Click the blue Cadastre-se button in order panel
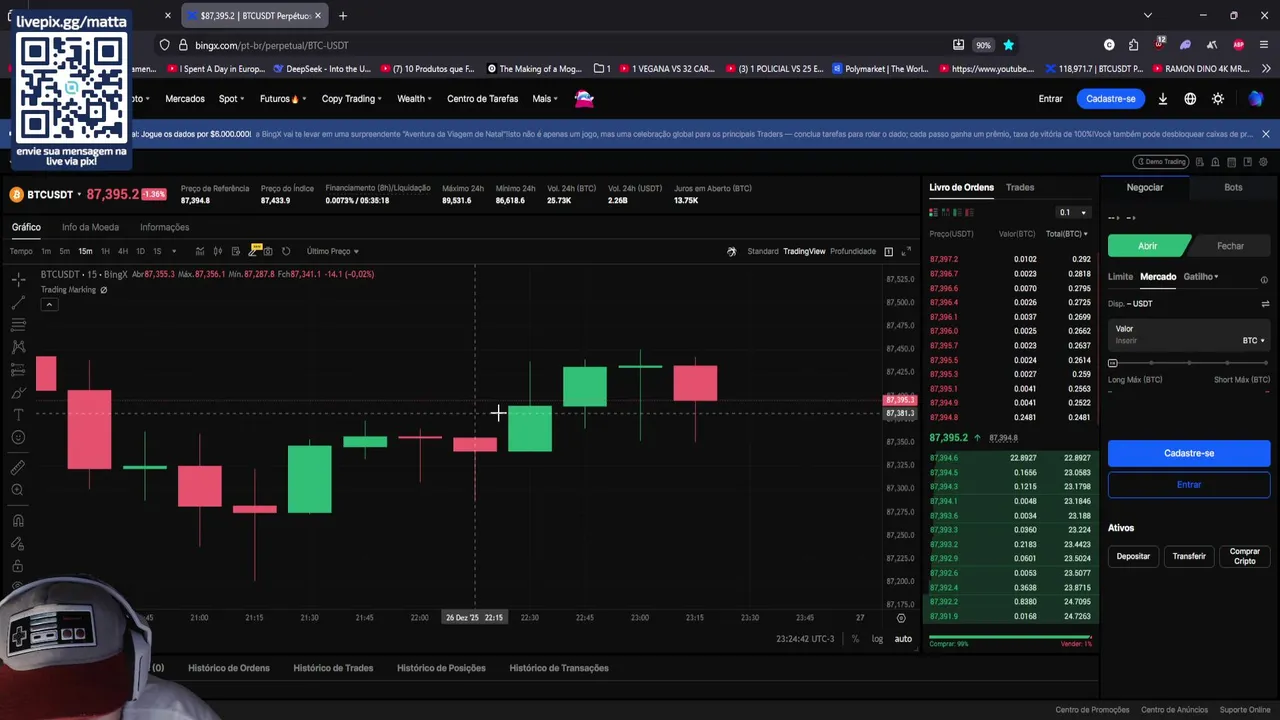Viewport: 1280px width, 720px height. [1189, 453]
